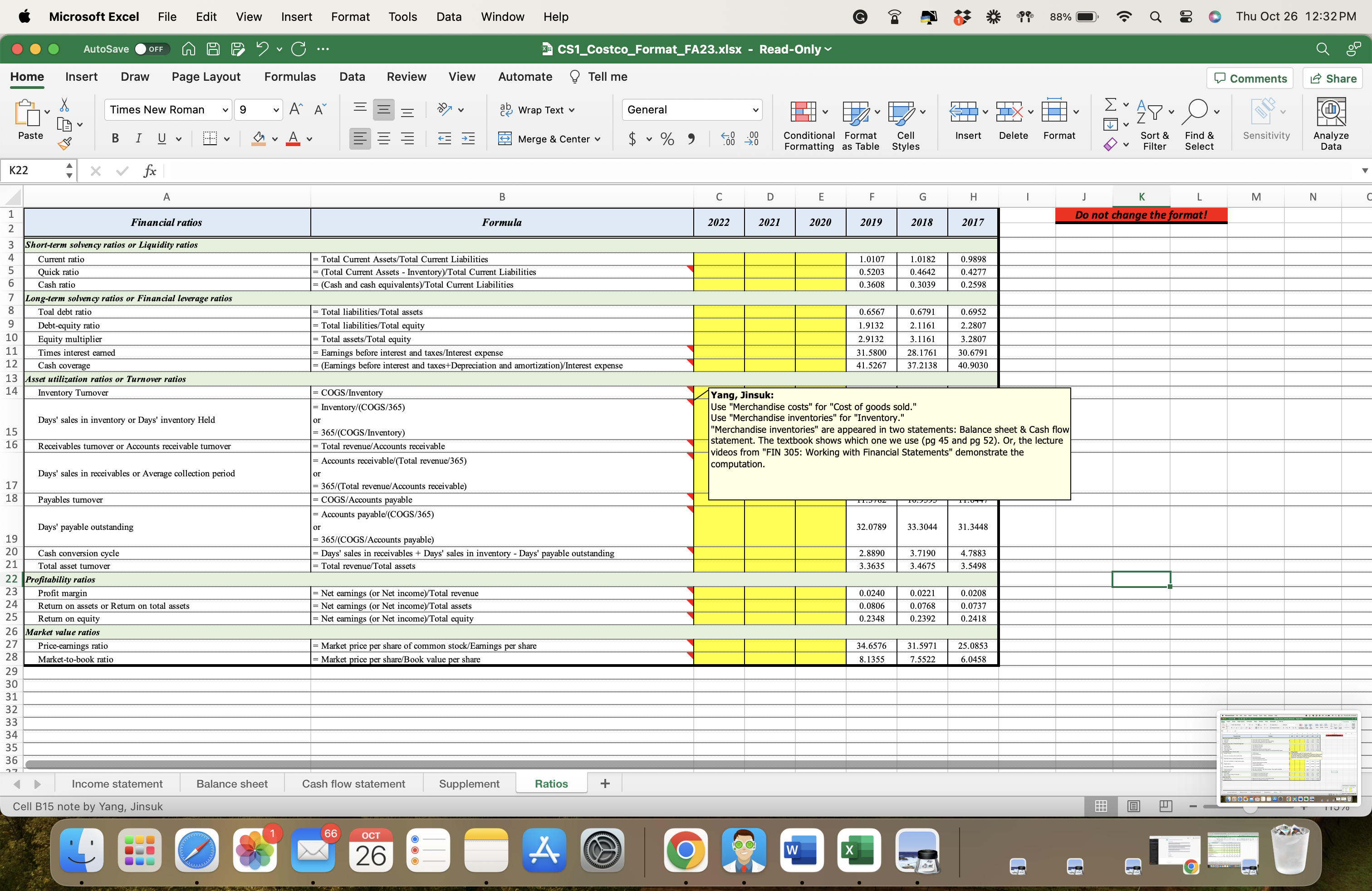This screenshot has width=1372, height=891.
Task: Click Decrease Font Size icon
Action: pyautogui.click(x=320, y=109)
